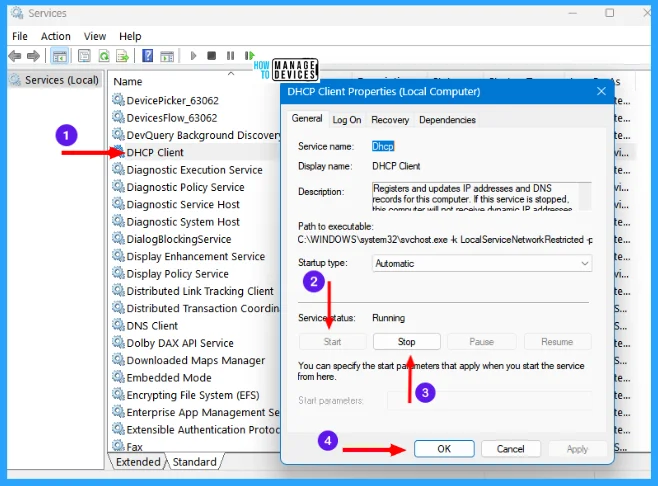This screenshot has width=658, height=486.
Task: Click the Pause button in the dialog
Action: 481,342
